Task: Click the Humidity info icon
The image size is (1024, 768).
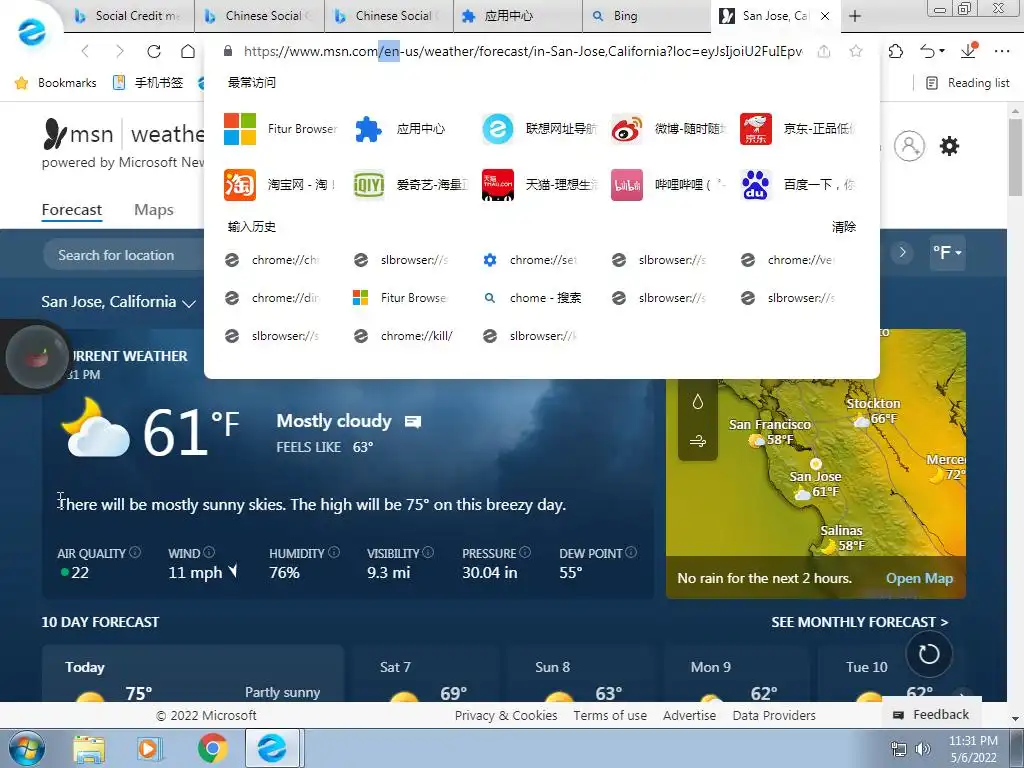Action: click(334, 552)
